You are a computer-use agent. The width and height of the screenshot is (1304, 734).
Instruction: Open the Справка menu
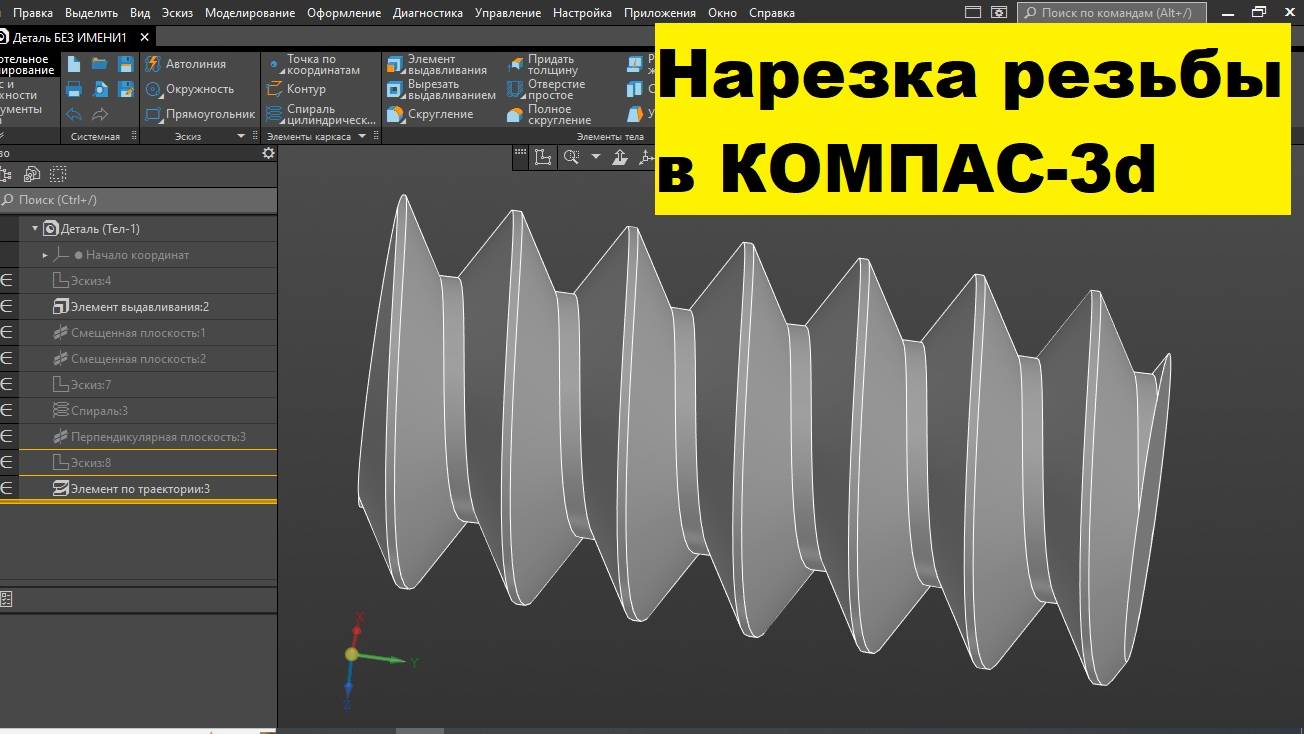[x=772, y=13]
